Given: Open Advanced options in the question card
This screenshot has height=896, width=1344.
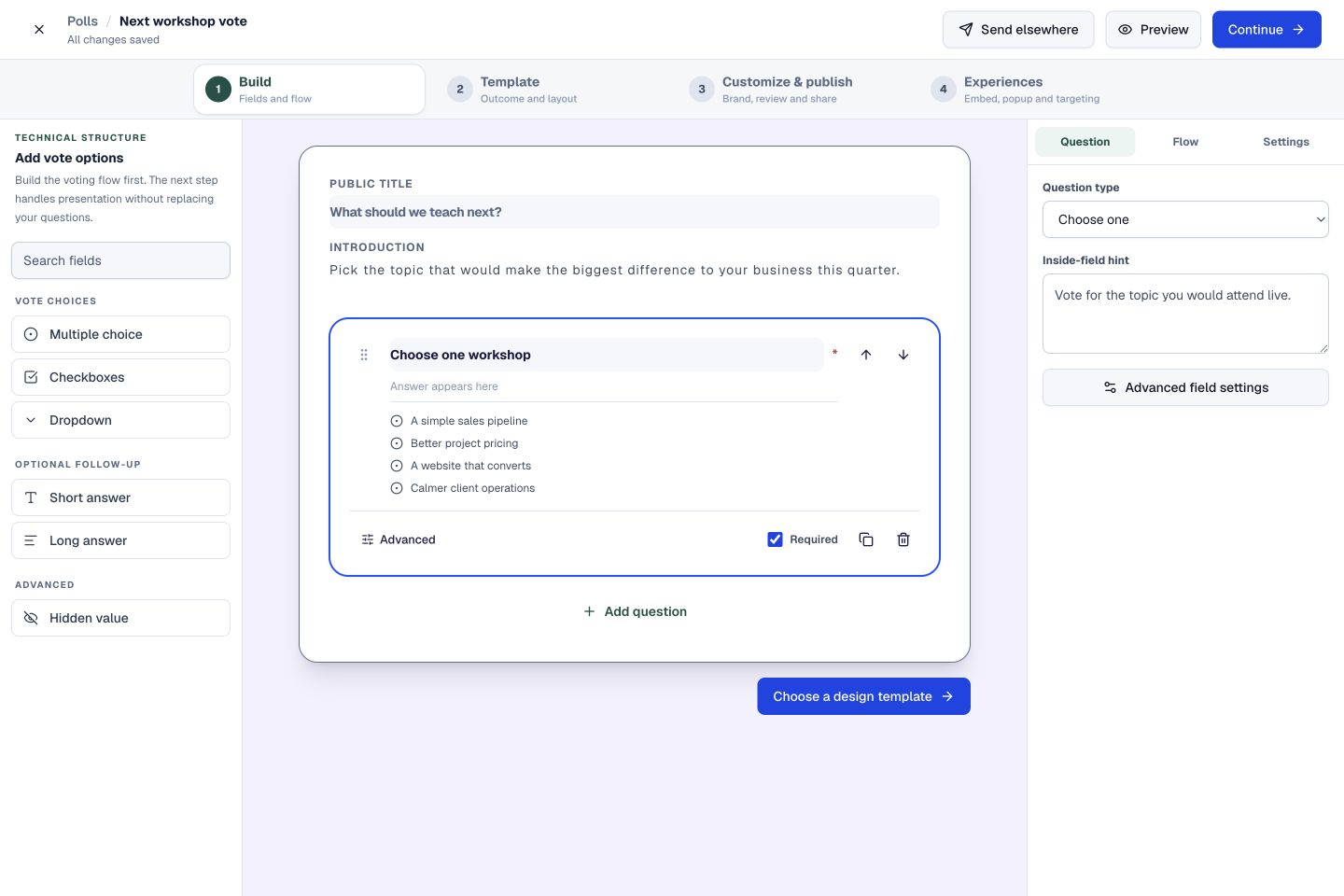Looking at the screenshot, I should click(399, 539).
